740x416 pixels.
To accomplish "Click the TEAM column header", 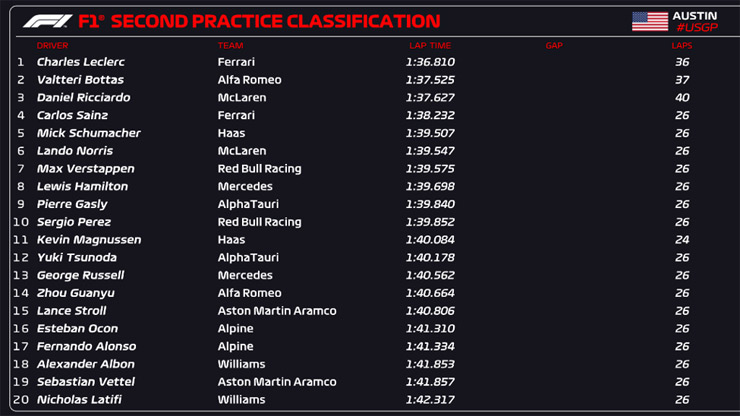I will coord(230,45).
